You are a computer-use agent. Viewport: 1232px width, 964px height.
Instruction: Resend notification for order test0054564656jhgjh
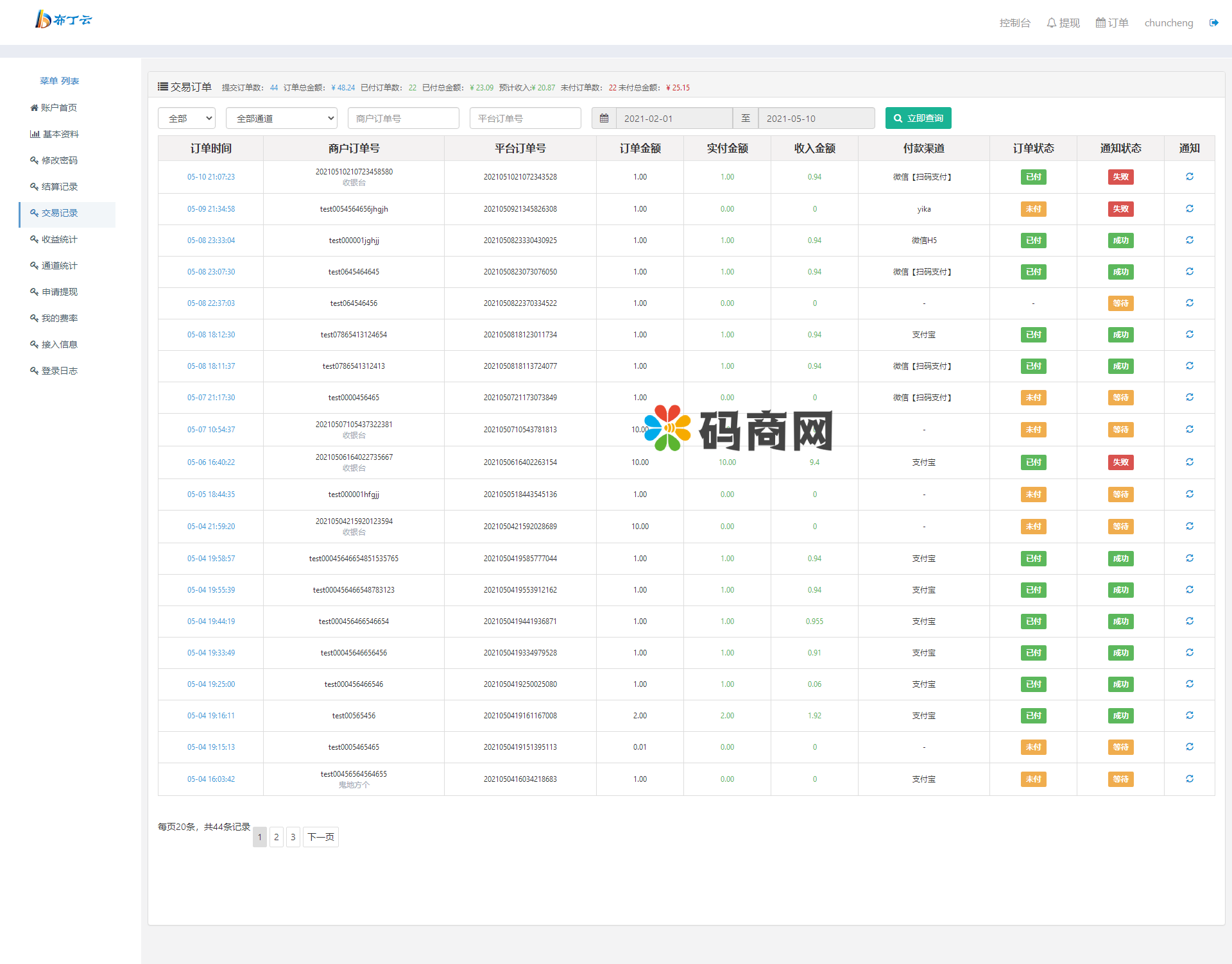coord(1189,209)
